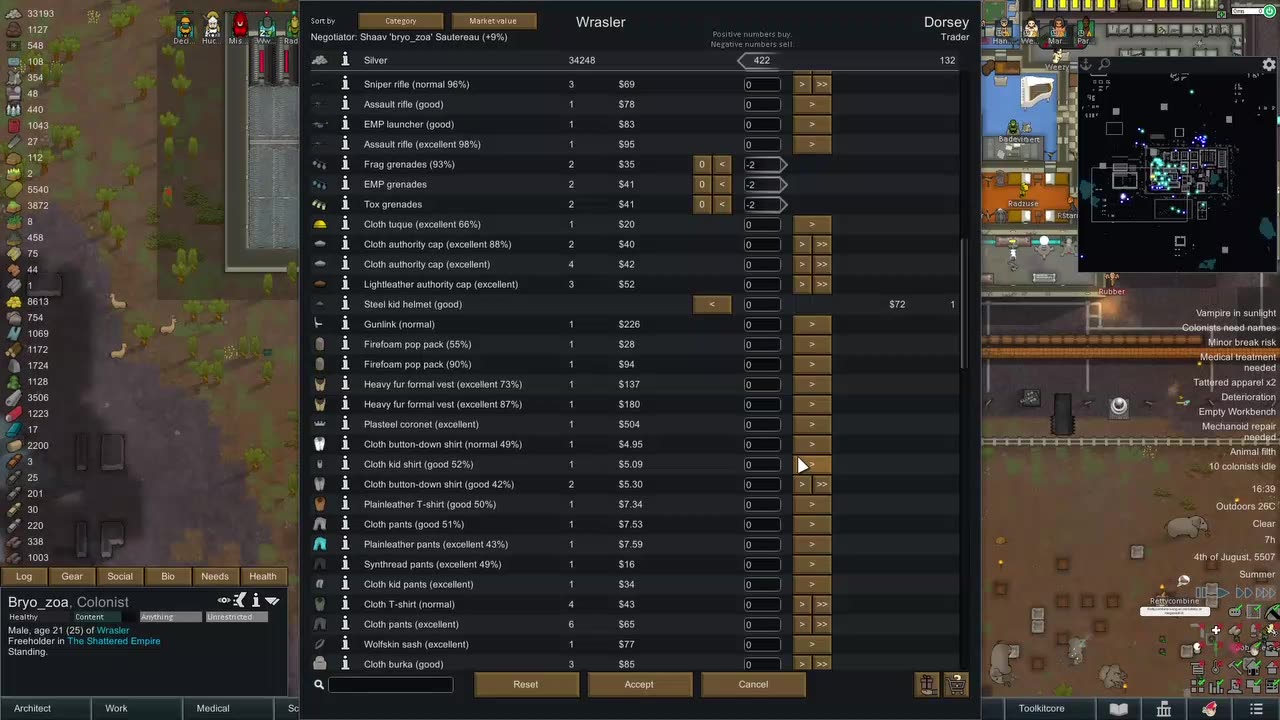Image resolution: width=1280 pixels, height=720 pixels.
Task: Click the teal Plainleather pants item icon
Action: click(x=320, y=544)
